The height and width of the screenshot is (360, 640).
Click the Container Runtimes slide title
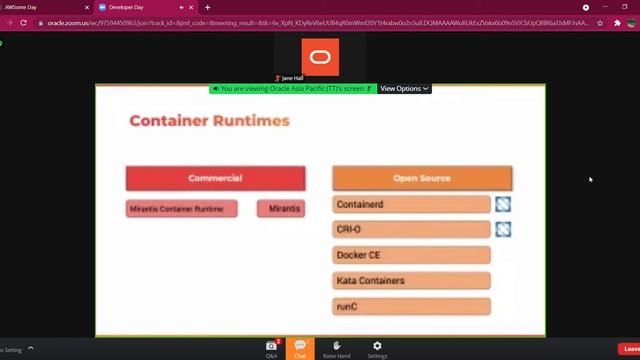(209, 121)
